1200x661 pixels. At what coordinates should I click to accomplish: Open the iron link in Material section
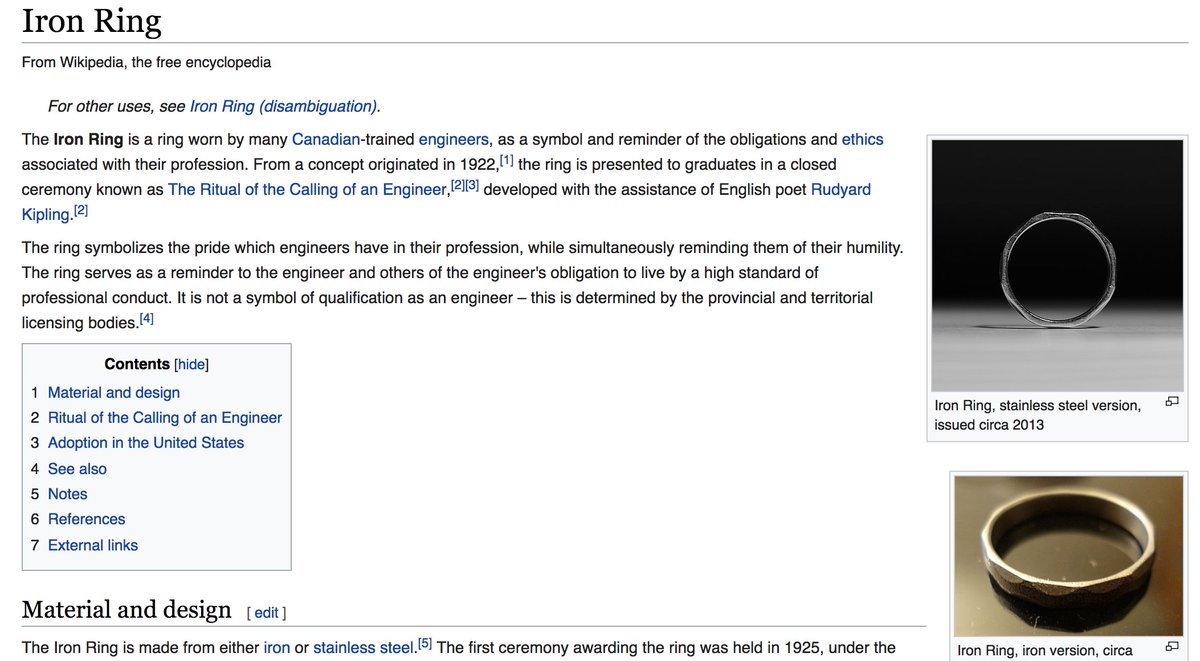[x=277, y=647]
